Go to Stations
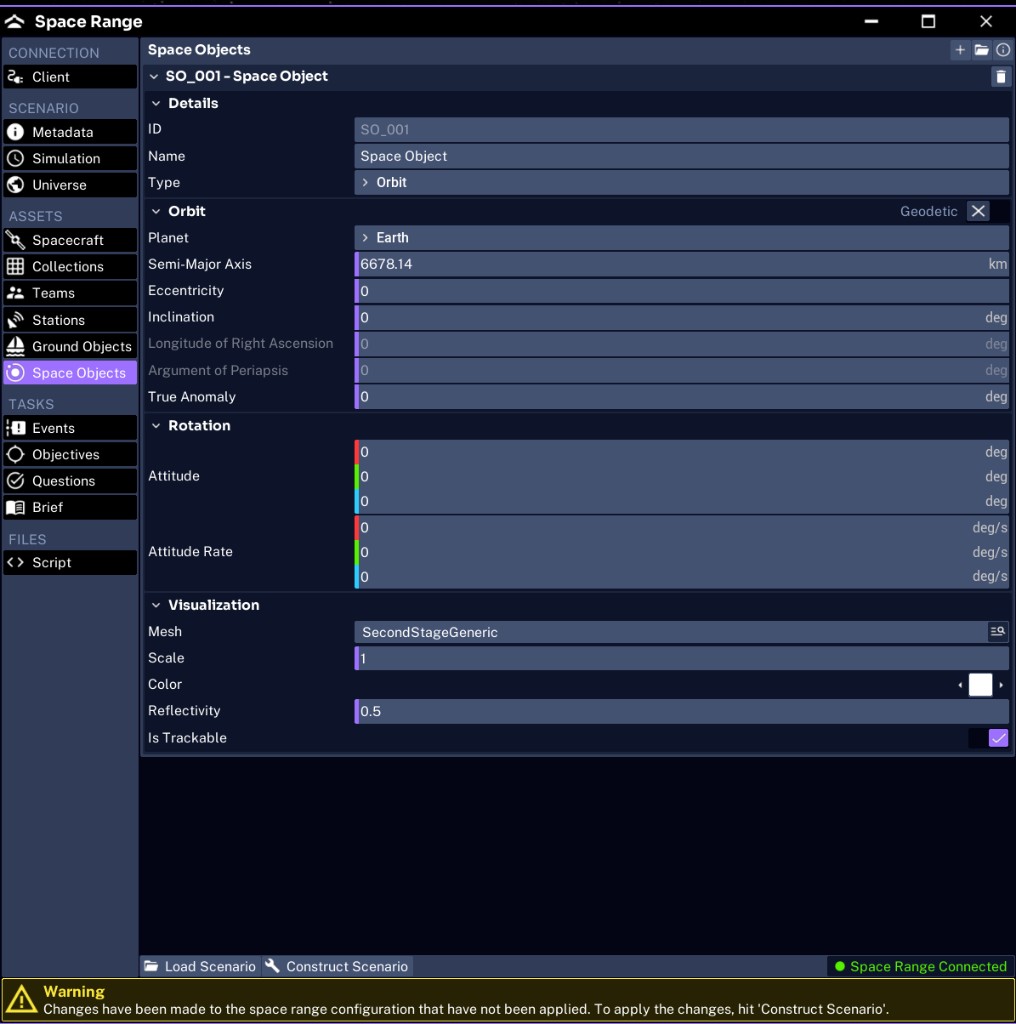 pos(70,320)
